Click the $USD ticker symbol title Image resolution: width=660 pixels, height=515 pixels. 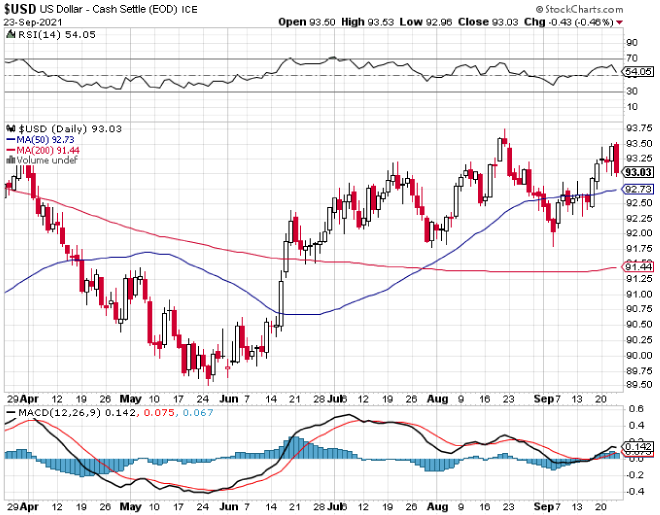[x=22, y=8]
